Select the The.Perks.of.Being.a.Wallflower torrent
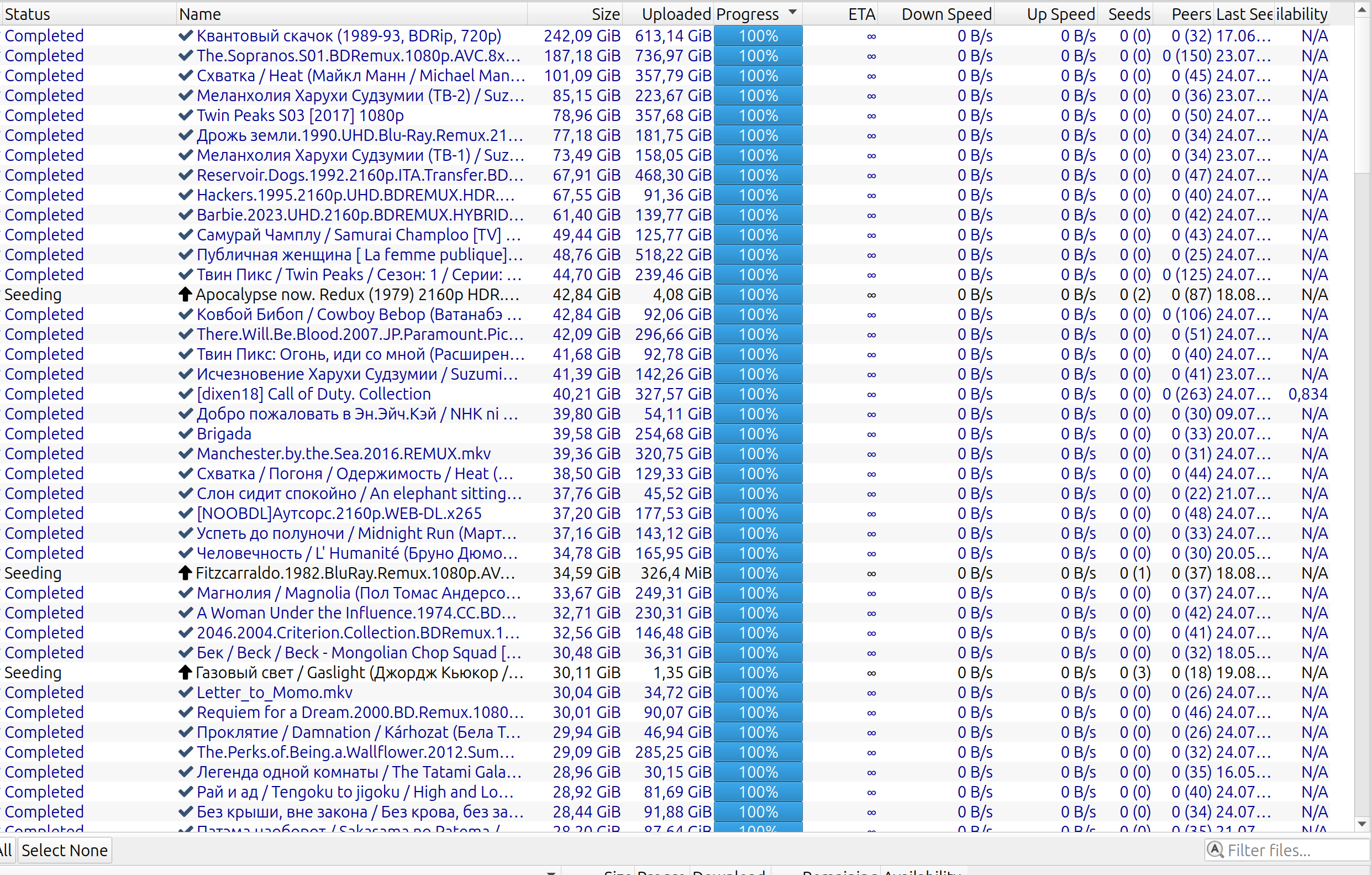1372x875 pixels. tap(355, 751)
